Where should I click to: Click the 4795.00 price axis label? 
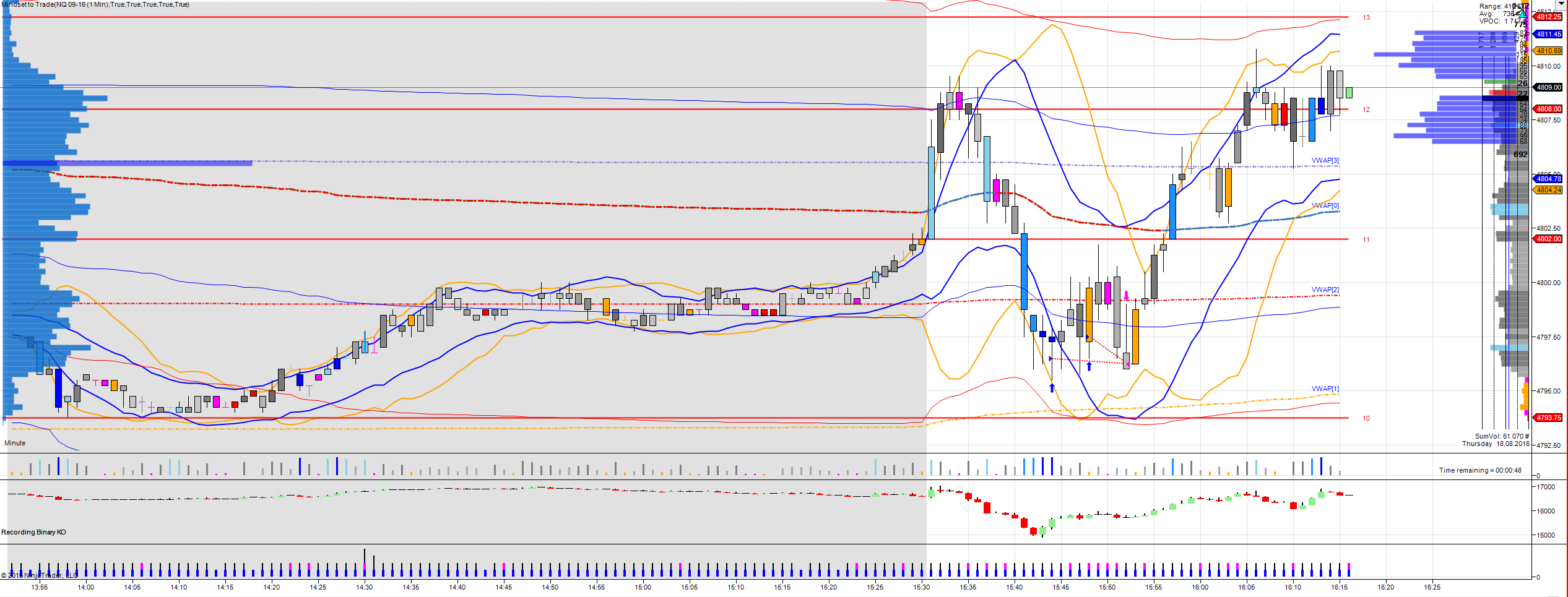point(1548,391)
